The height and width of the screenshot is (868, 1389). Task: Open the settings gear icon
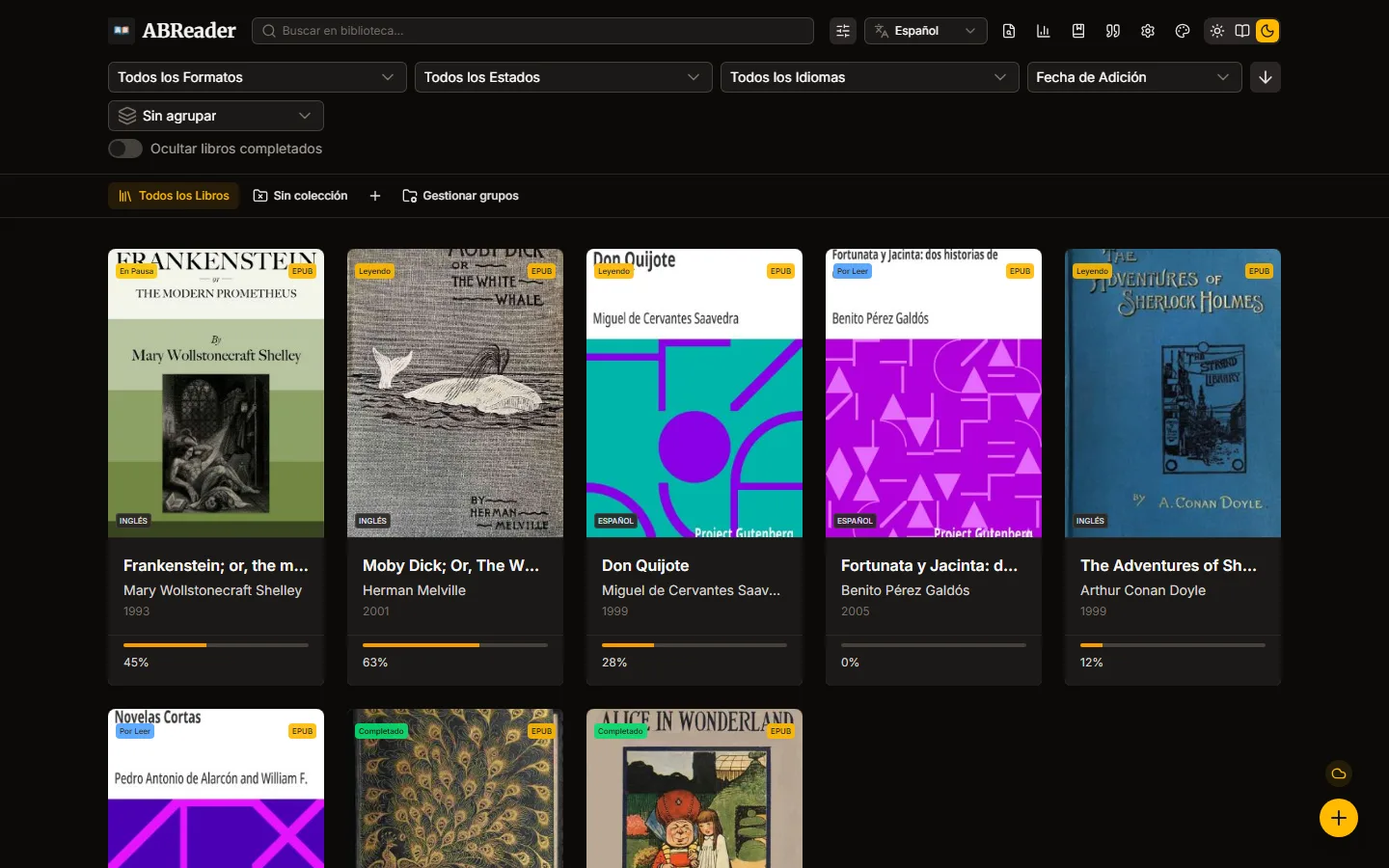point(1148,31)
